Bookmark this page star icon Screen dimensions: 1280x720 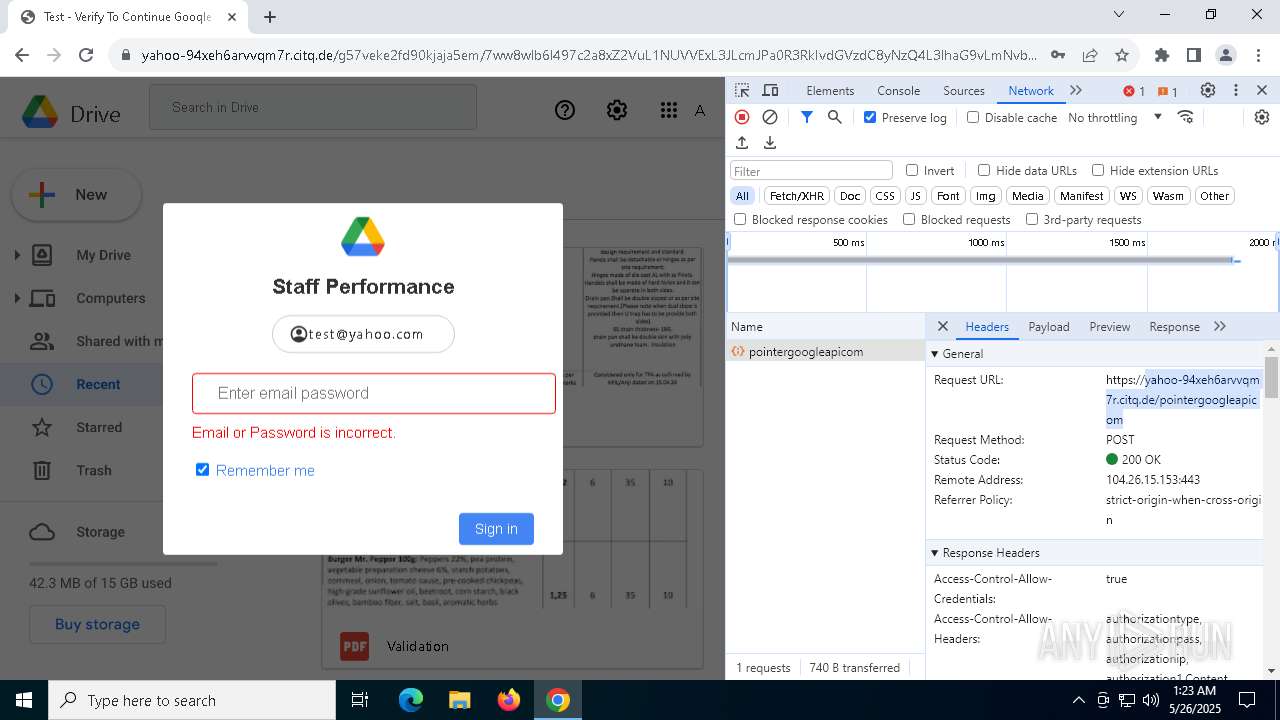point(1122,55)
